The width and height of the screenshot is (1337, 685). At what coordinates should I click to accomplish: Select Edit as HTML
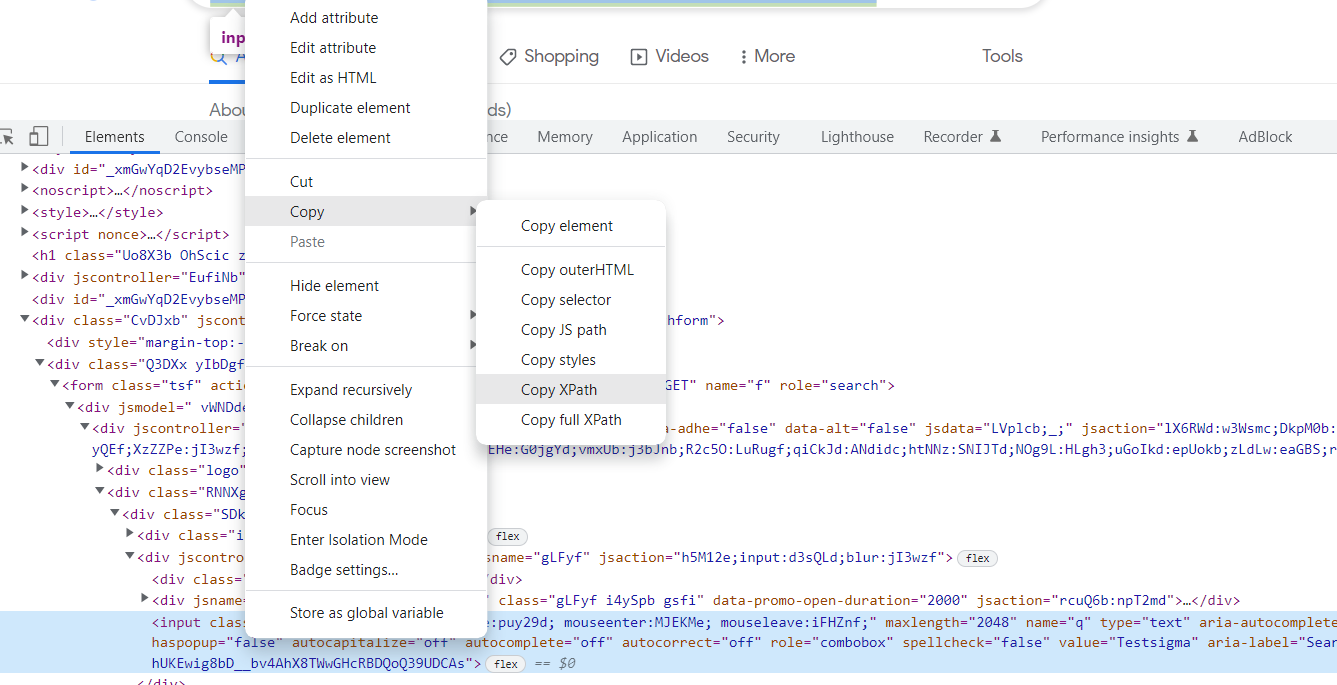tap(366, 78)
